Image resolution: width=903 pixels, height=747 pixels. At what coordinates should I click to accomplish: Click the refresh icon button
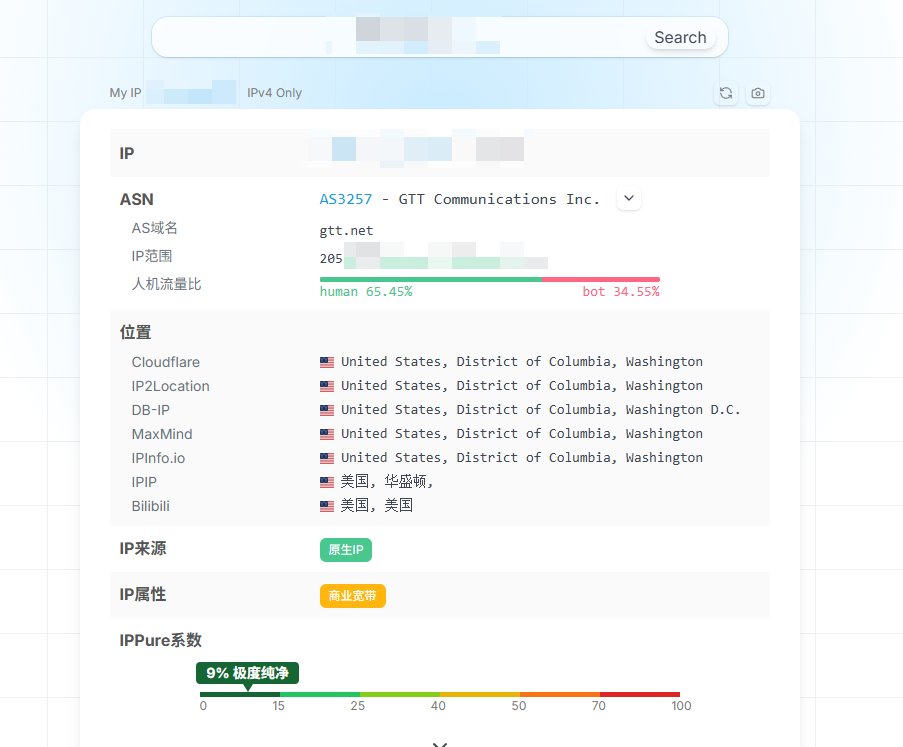[x=726, y=93]
